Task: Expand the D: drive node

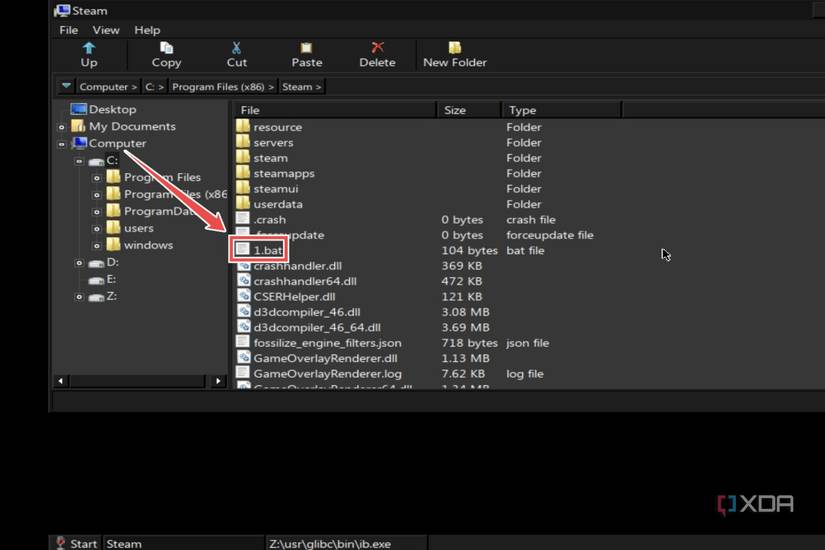Action: (79, 263)
